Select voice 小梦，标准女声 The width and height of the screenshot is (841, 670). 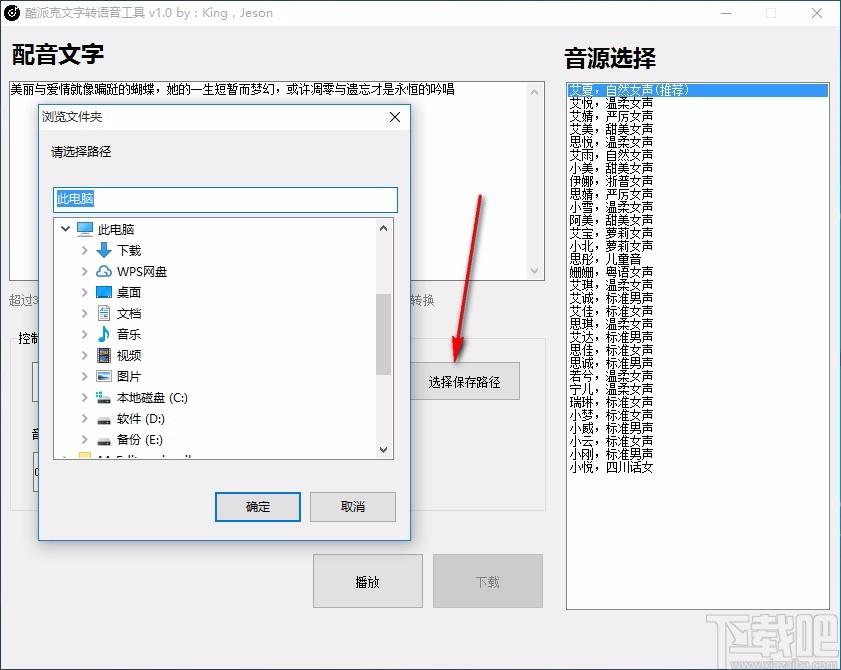[x=611, y=415]
